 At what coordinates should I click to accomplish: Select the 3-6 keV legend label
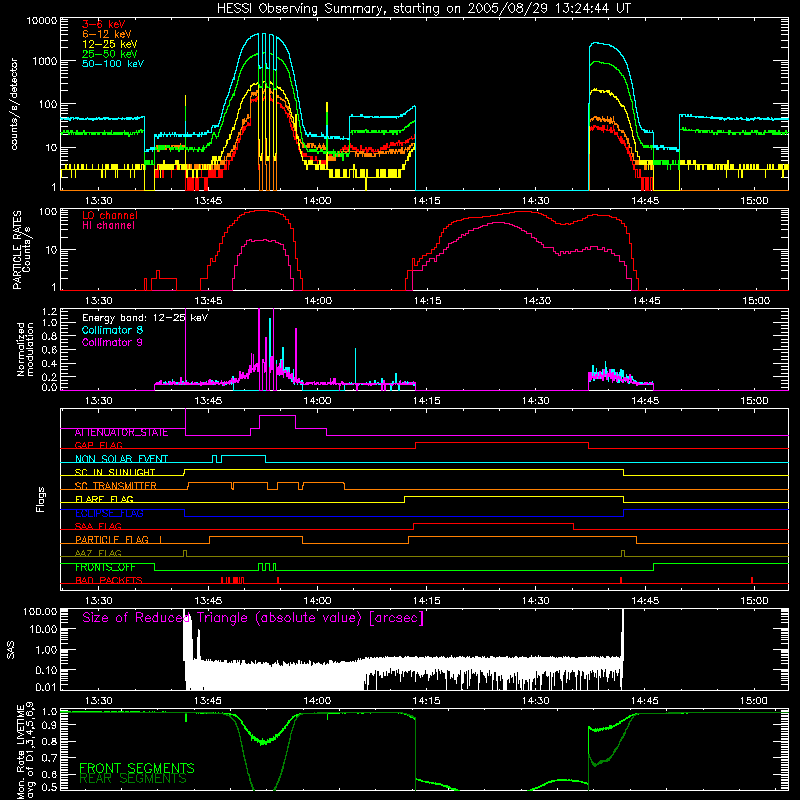[x=104, y=24]
